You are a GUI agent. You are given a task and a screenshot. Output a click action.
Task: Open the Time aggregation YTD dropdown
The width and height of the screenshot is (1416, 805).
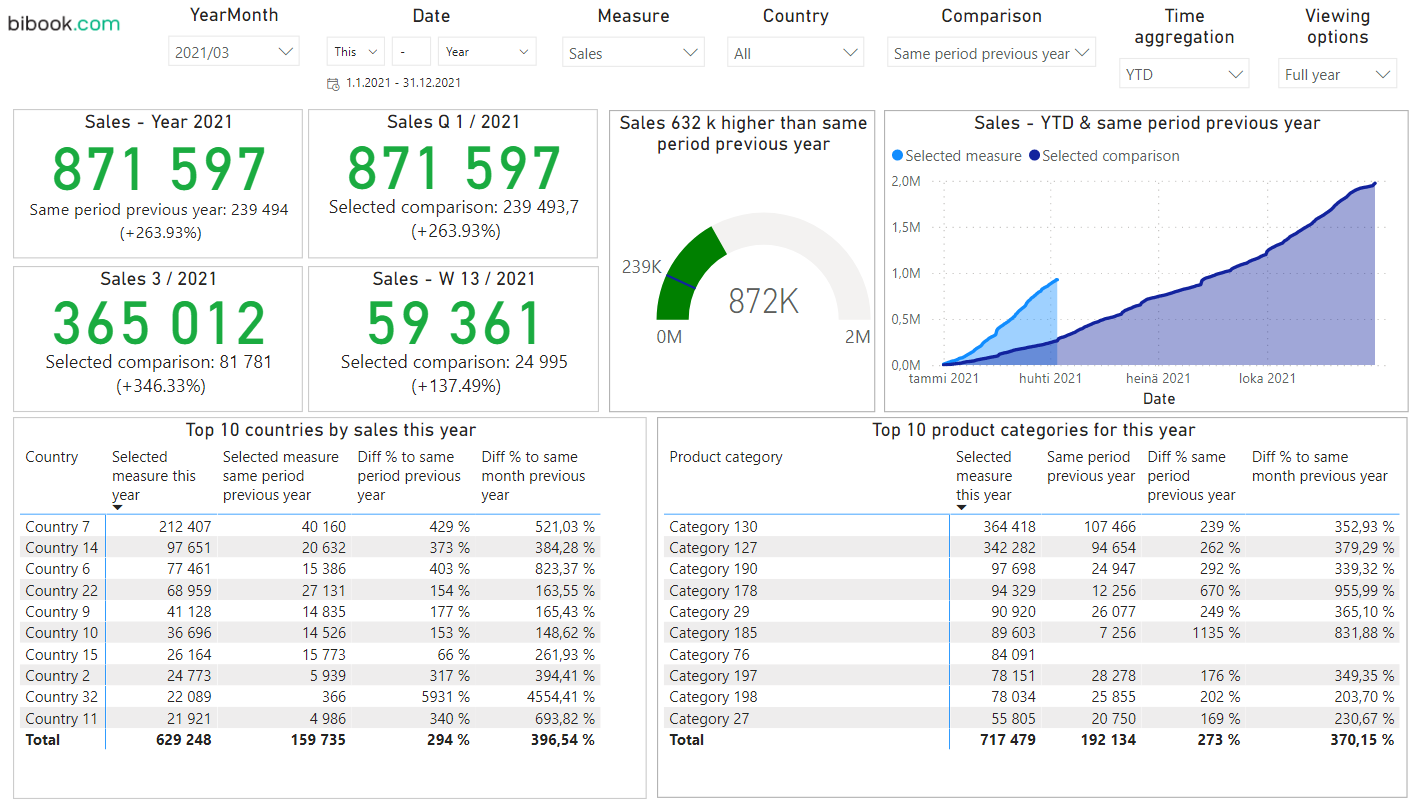1183,74
